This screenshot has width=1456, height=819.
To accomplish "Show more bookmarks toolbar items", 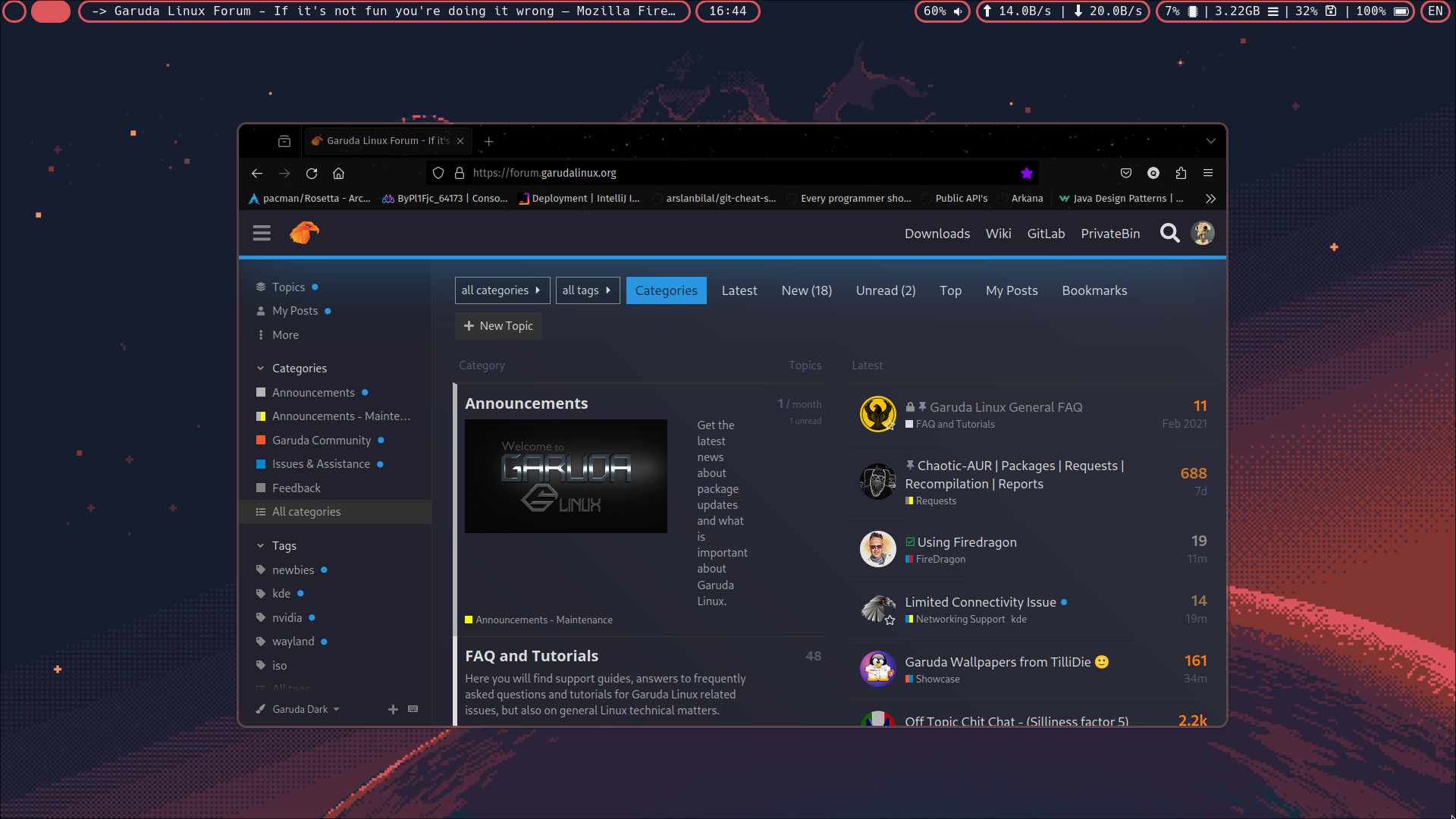I will (1210, 199).
